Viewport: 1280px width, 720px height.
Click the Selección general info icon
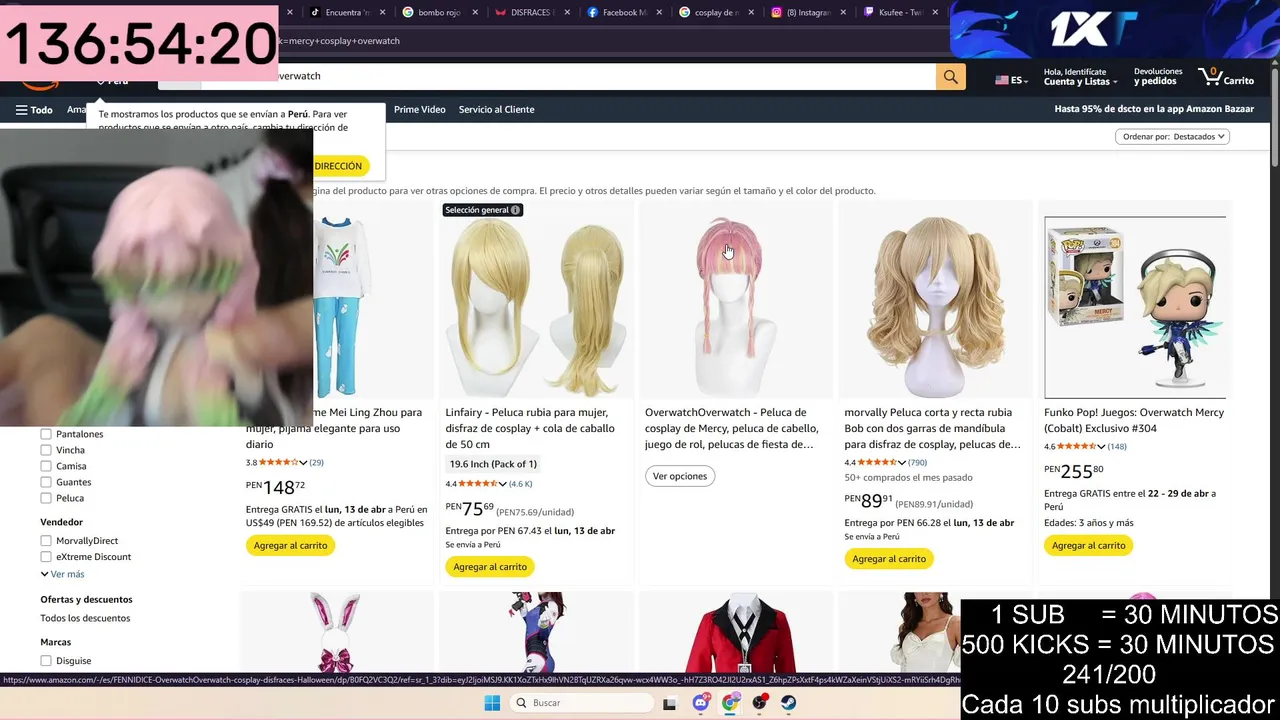click(515, 210)
